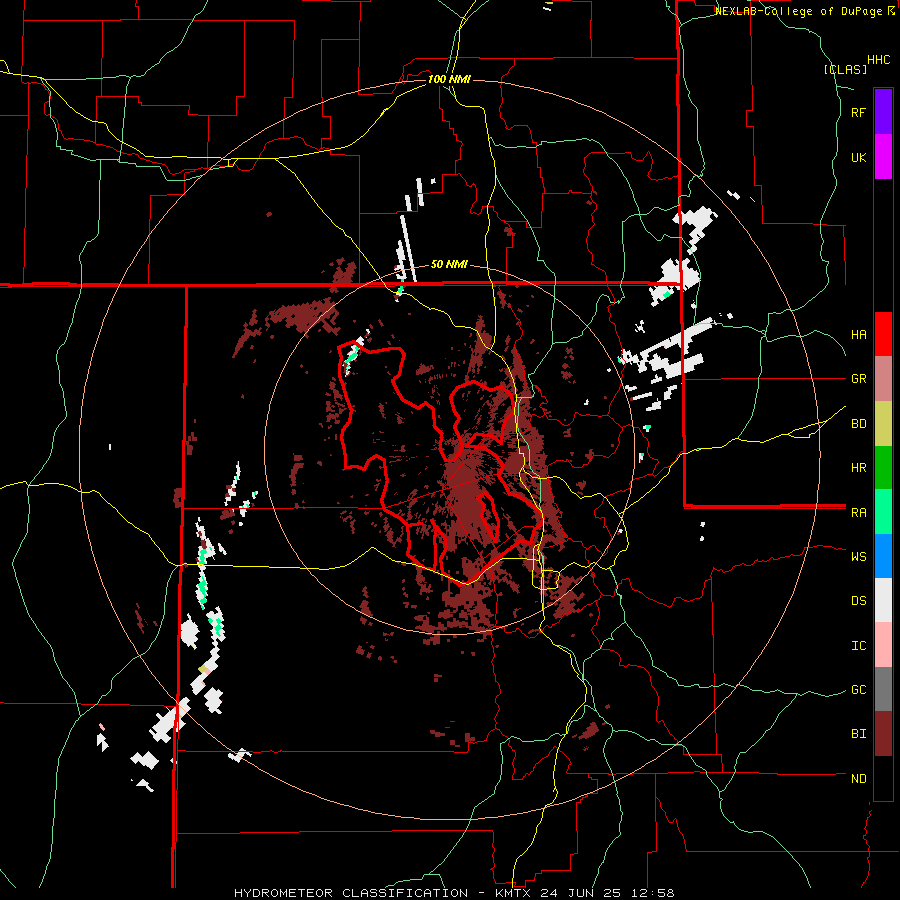Screen dimensions: 900x900
Task: Click the GC legend label
Action: coord(858,690)
